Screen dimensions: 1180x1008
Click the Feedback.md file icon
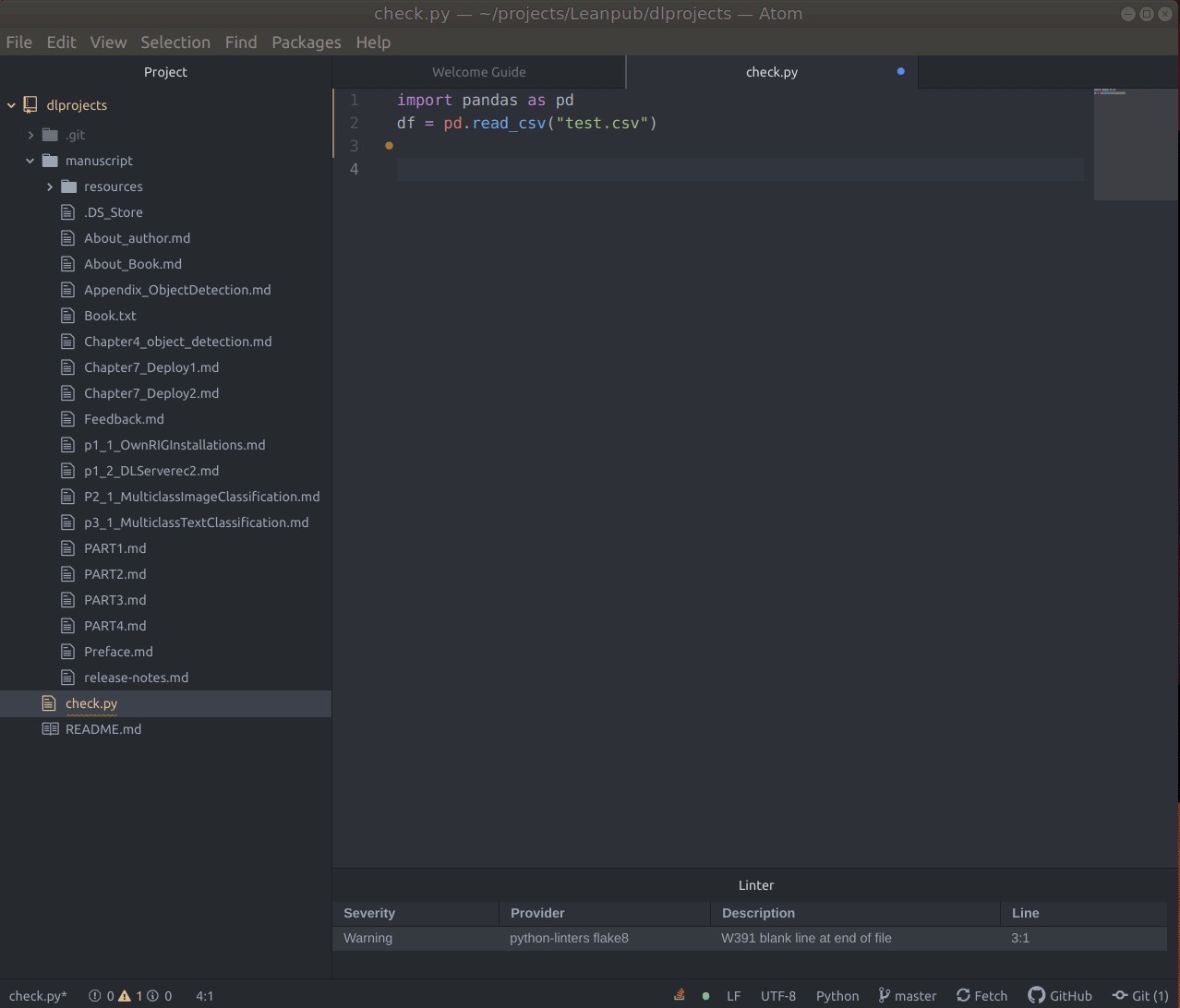pos(67,419)
